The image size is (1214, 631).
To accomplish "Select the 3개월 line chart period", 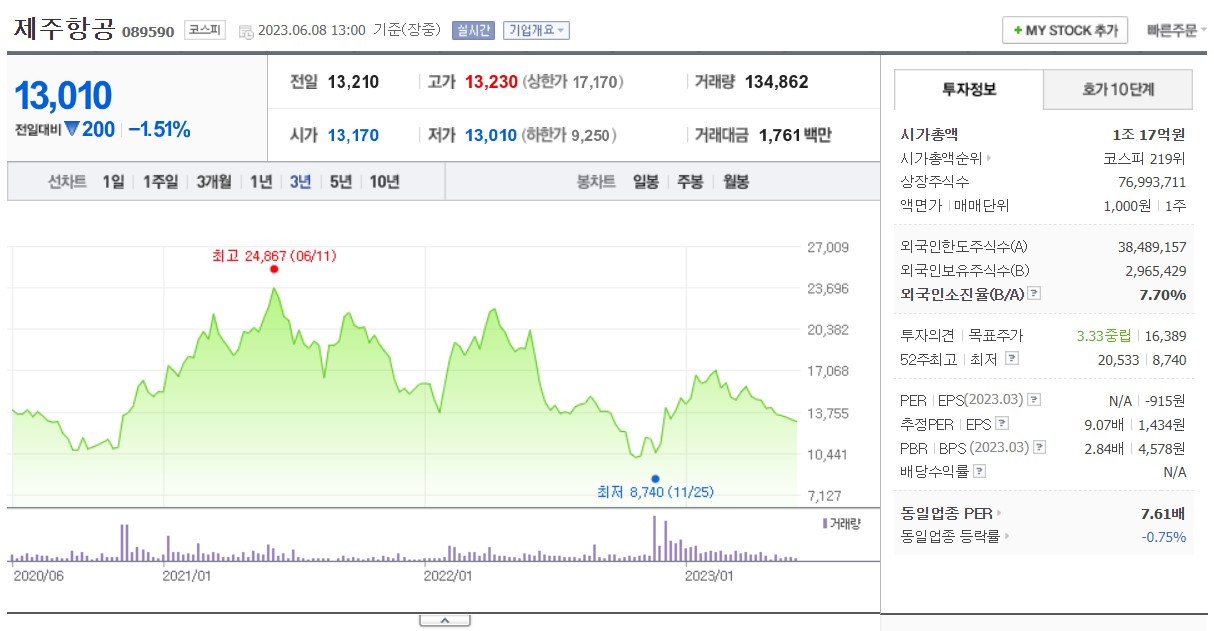I will (214, 182).
